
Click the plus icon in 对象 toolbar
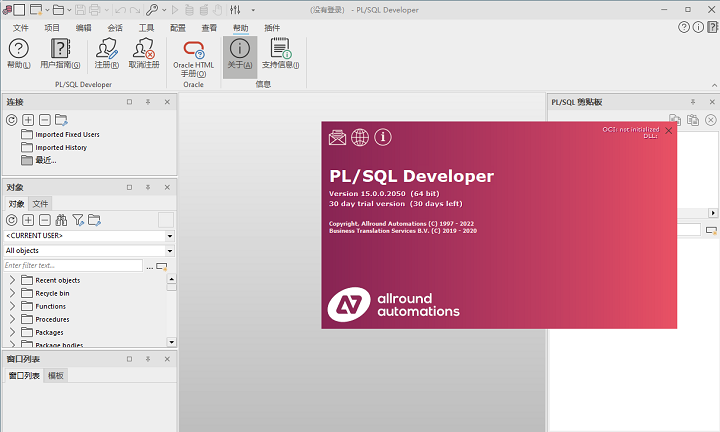click(28, 220)
